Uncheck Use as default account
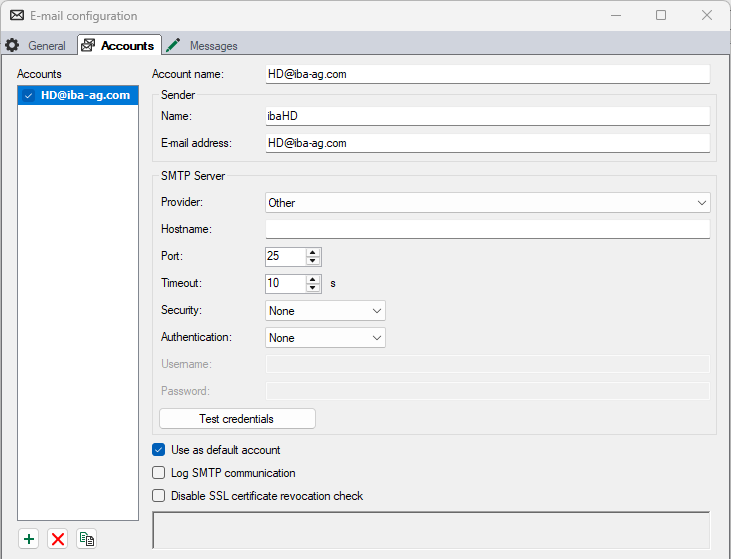This screenshot has width=731, height=559. [158, 450]
